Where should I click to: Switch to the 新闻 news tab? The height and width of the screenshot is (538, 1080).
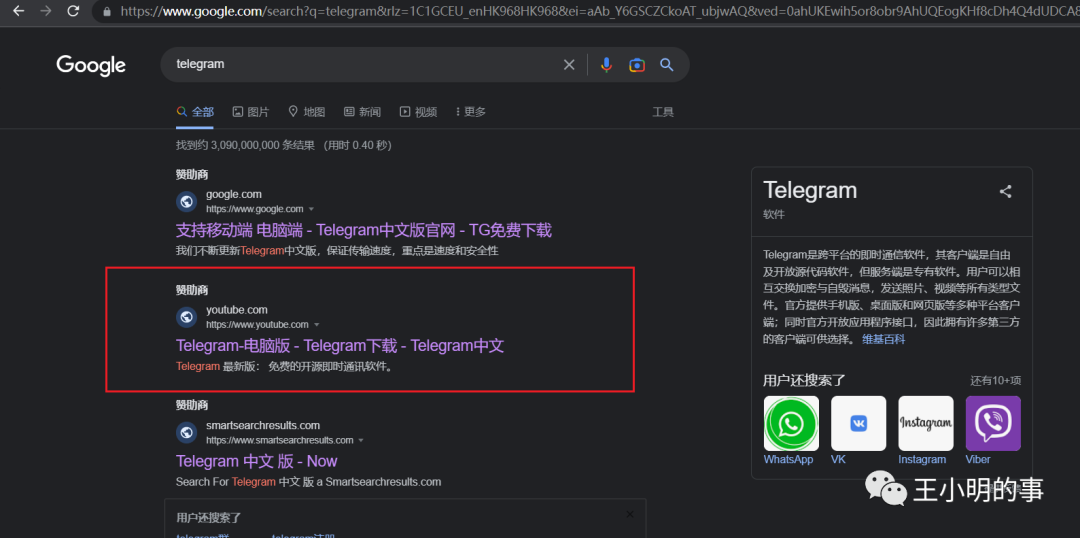tap(362, 112)
